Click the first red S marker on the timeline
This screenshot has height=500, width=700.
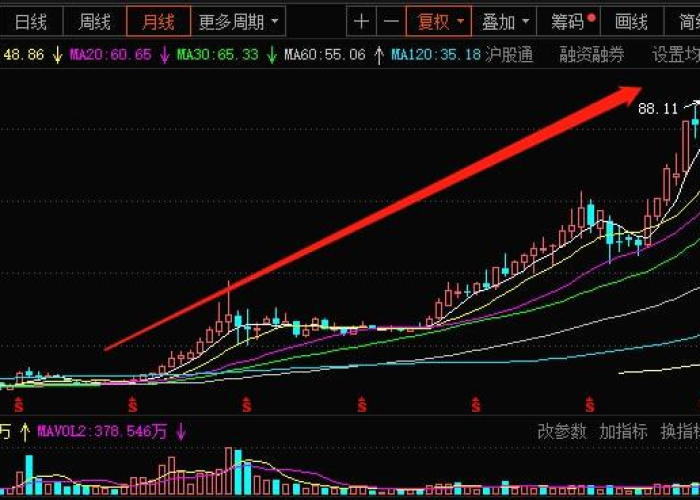click(x=18, y=404)
